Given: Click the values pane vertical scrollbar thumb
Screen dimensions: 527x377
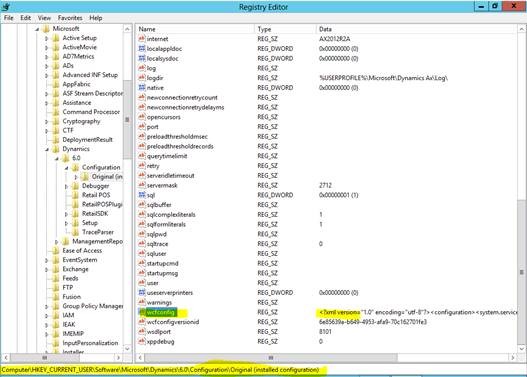Looking at the screenshot, I should [x=521, y=272].
